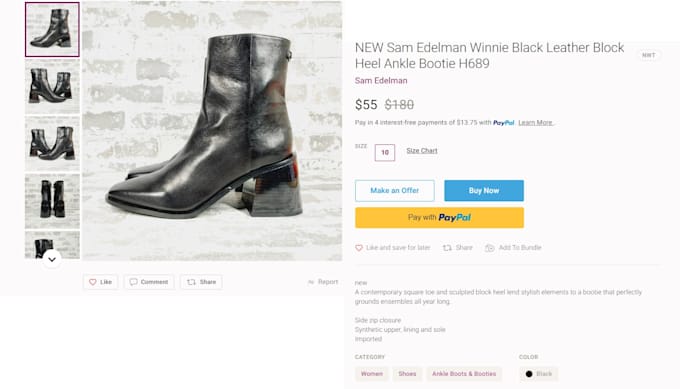Select the Women category tag

(372, 373)
